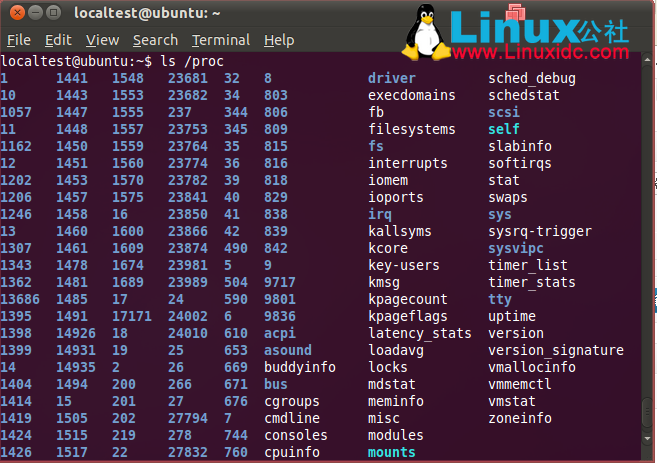657x463 pixels.
Task: Click the 'slabinfo' entry
Action: pyautogui.click(x=520, y=146)
